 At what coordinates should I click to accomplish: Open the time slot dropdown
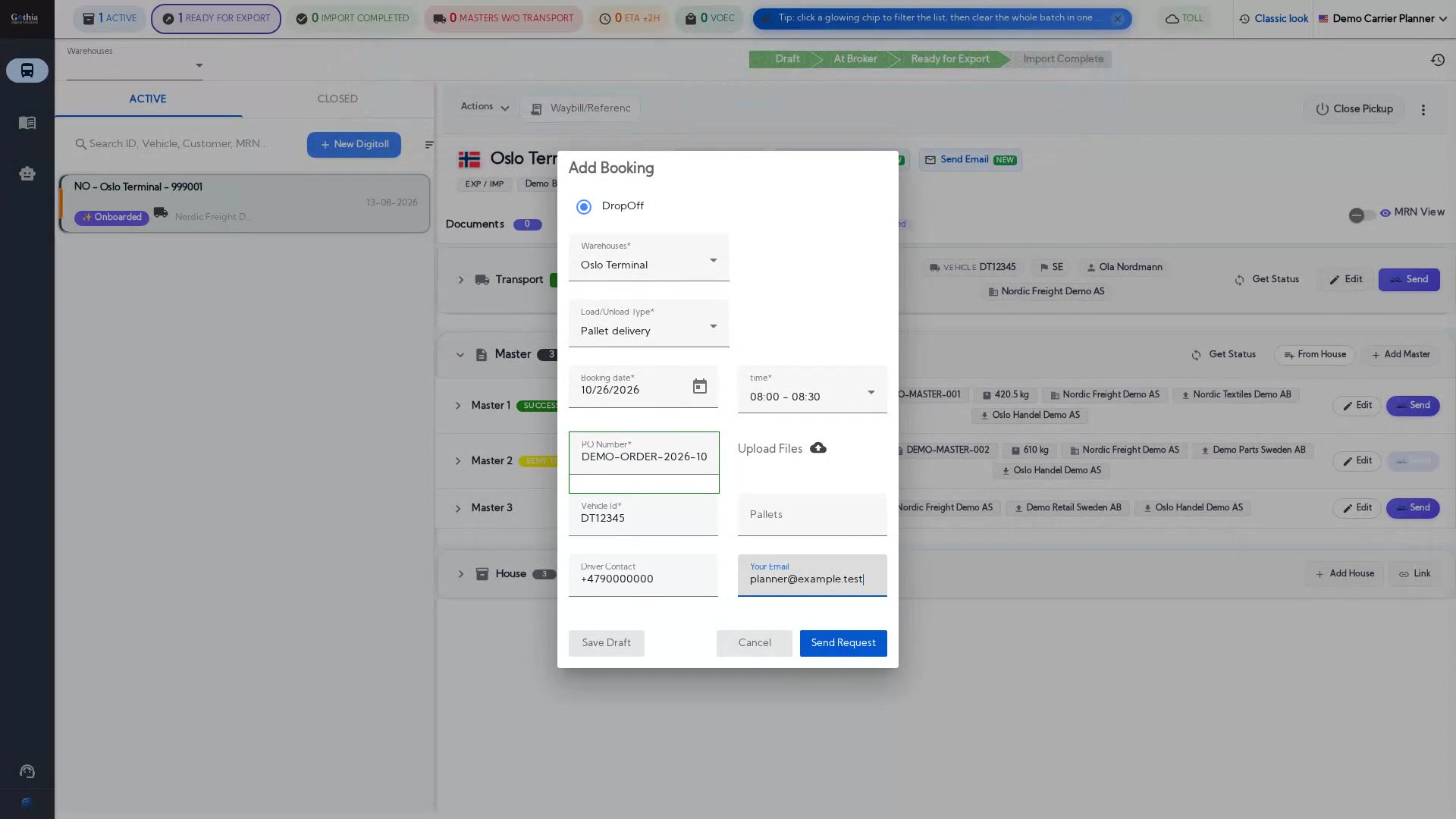tap(812, 390)
